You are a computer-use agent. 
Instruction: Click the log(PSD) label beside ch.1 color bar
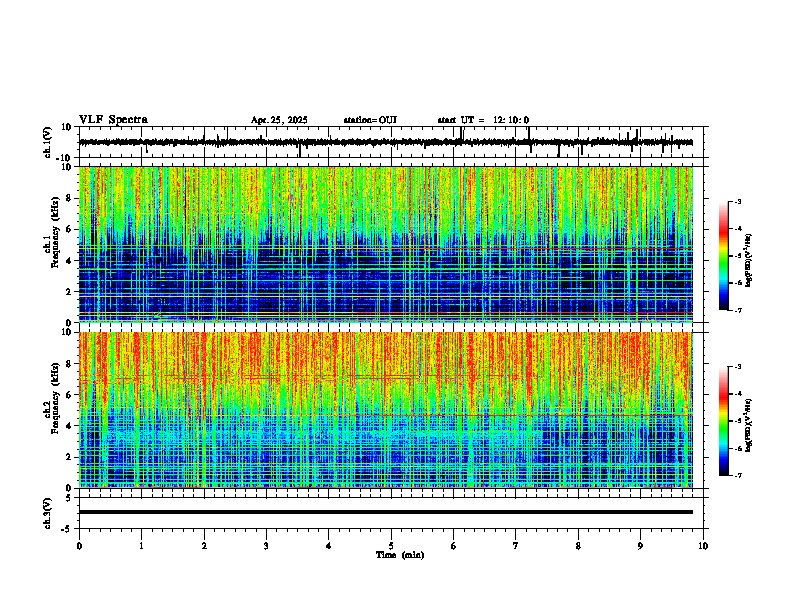pos(749,260)
